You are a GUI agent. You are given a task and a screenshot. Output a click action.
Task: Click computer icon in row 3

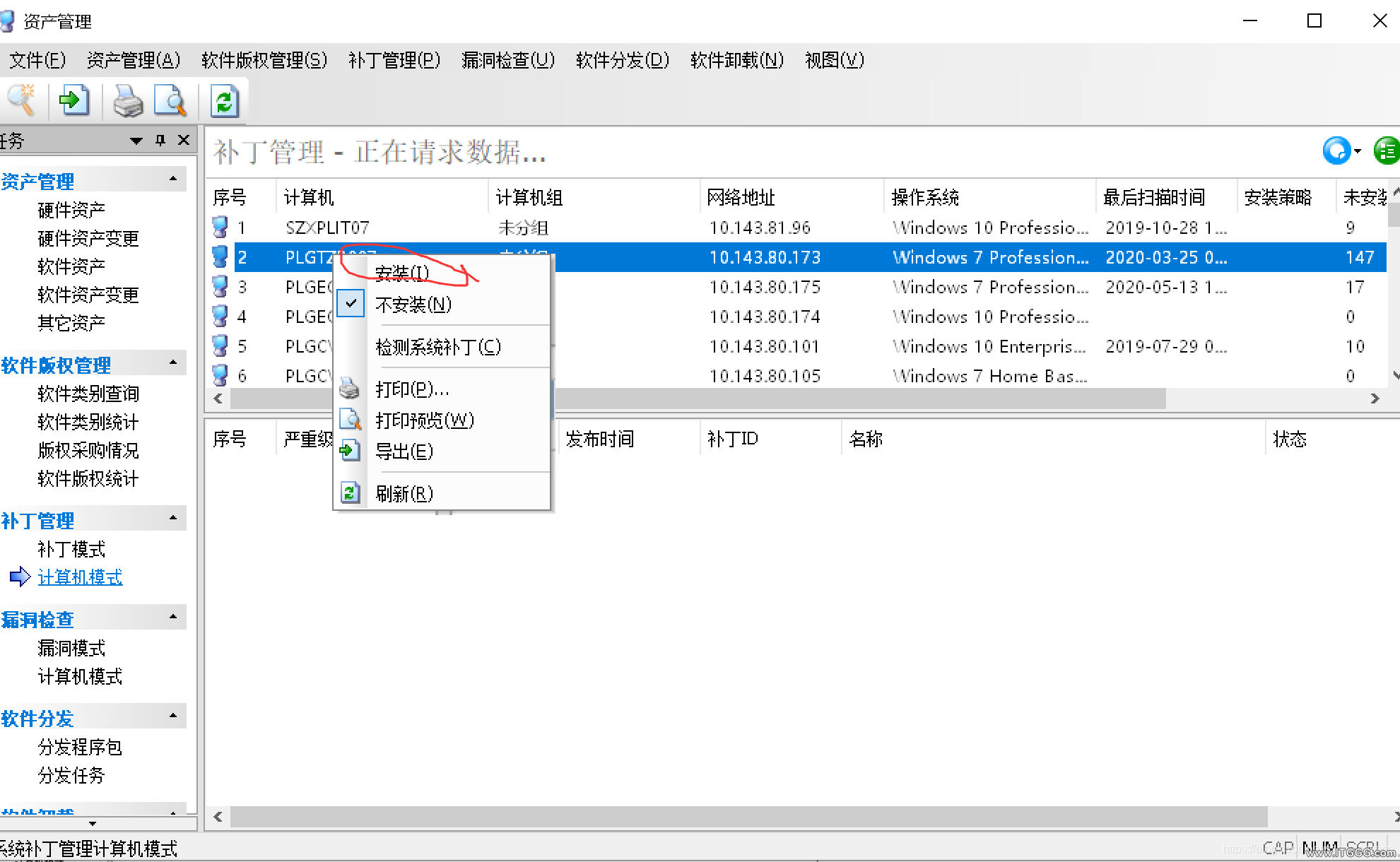click(220, 287)
